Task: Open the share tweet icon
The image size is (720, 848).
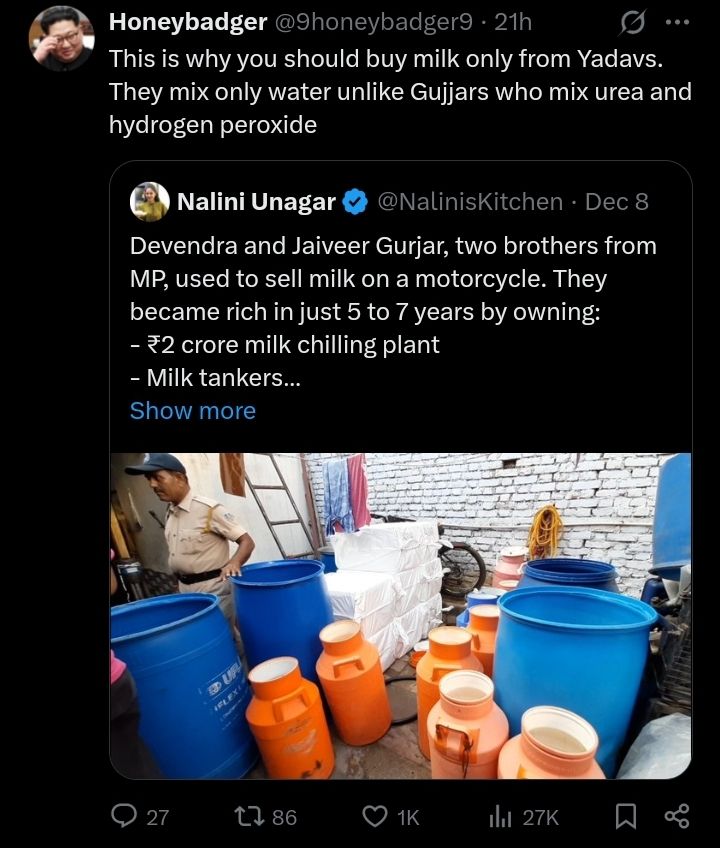Action: click(677, 816)
